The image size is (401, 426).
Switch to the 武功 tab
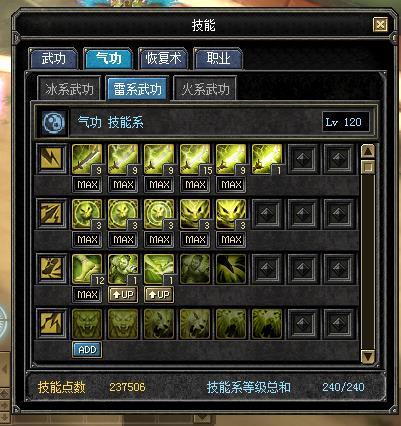[54, 59]
